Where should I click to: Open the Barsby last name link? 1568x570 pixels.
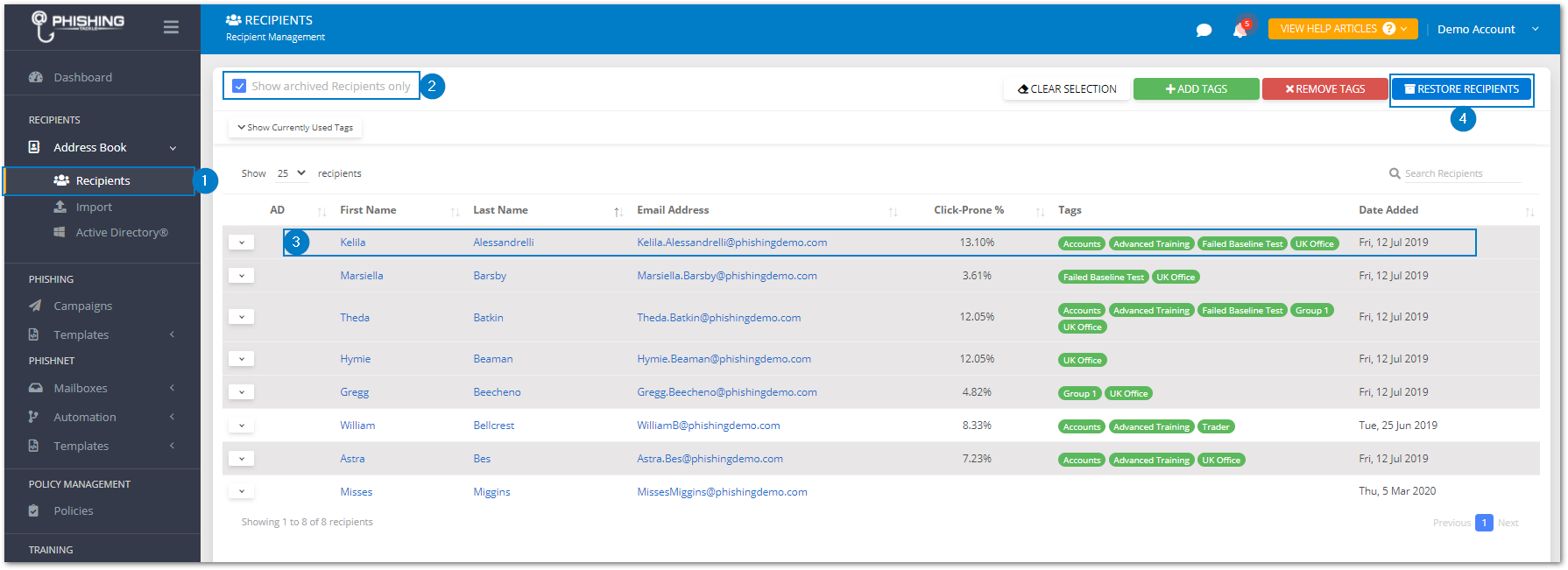pyautogui.click(x=490, y=276)
